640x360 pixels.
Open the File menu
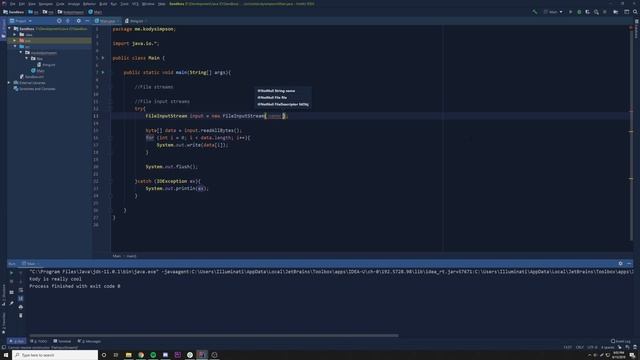pos(13,4)
